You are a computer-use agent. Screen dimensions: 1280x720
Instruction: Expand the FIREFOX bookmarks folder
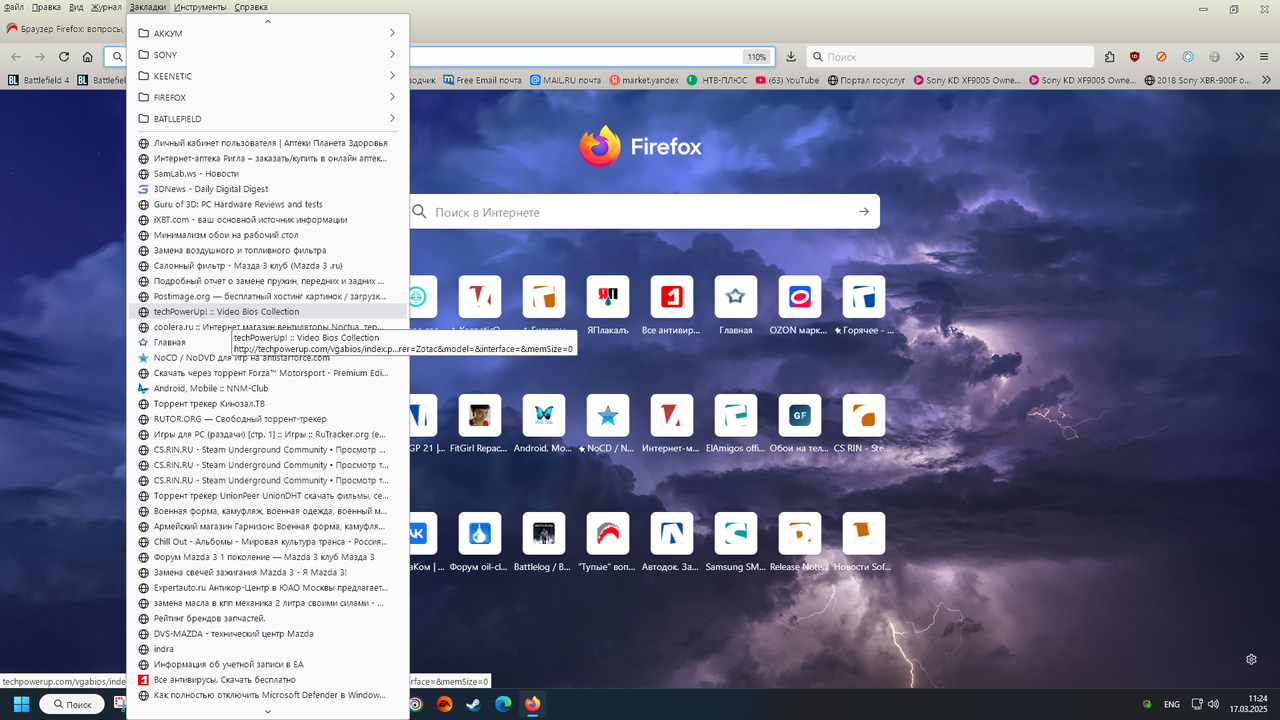click(268, 98)
